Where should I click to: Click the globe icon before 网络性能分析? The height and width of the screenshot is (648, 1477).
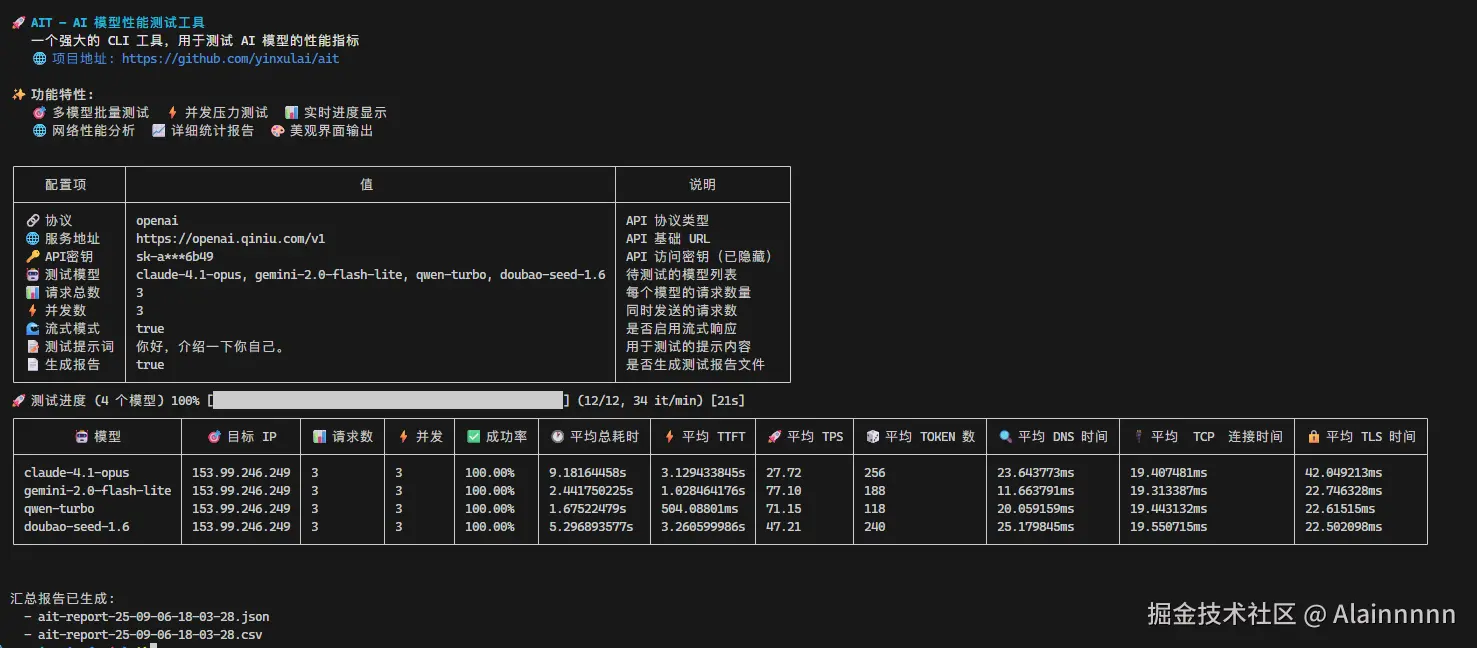pos(39,131)
